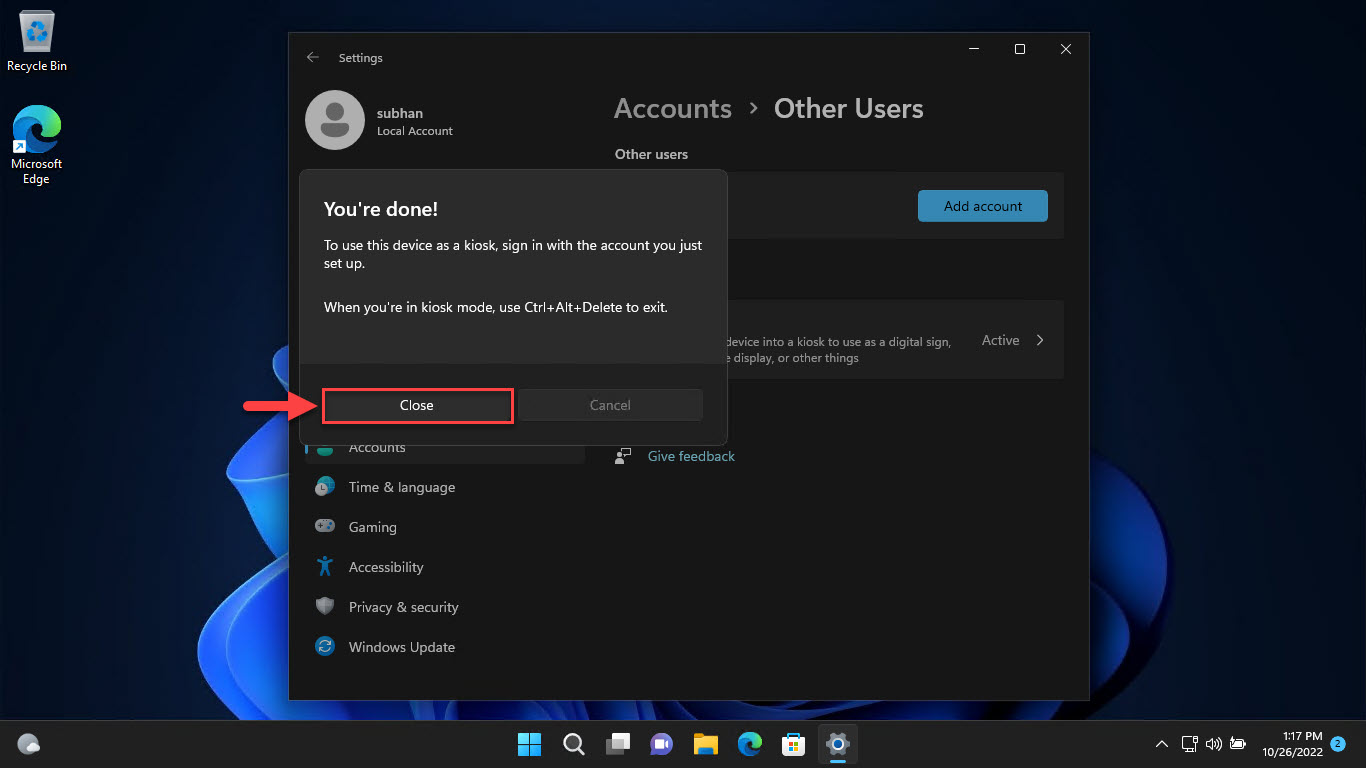Click the Give feedback icon
1366x768 pixels.
click(622, 455)
